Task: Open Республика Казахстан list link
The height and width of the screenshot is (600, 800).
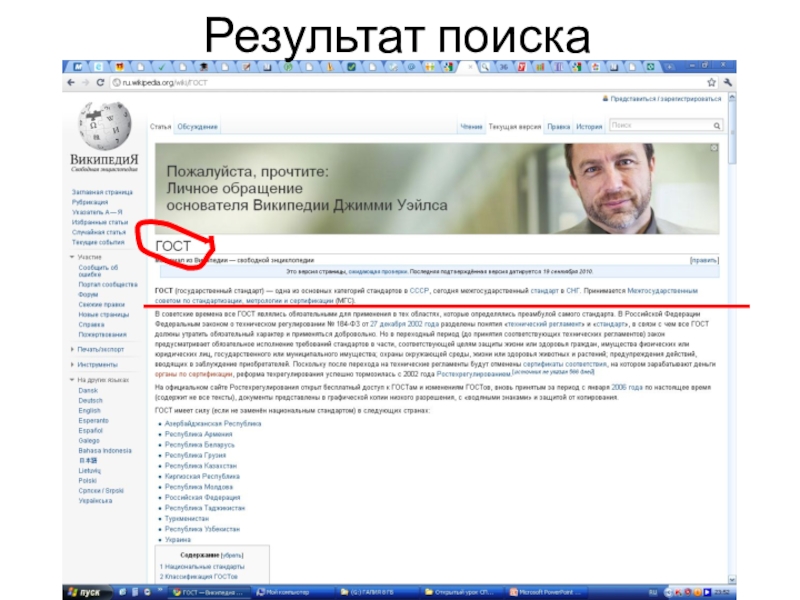Action: pyautogui.click(x=201, y=466)
